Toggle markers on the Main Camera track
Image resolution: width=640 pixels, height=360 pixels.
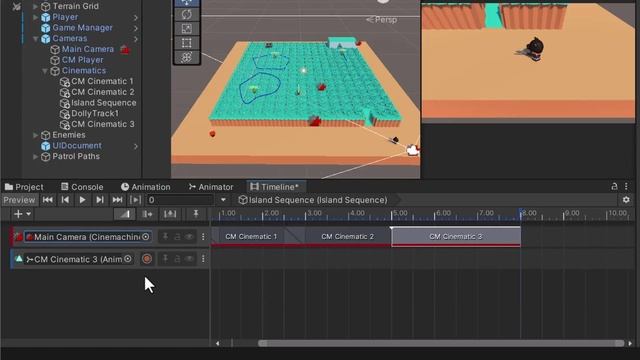(x=165, y=237)
